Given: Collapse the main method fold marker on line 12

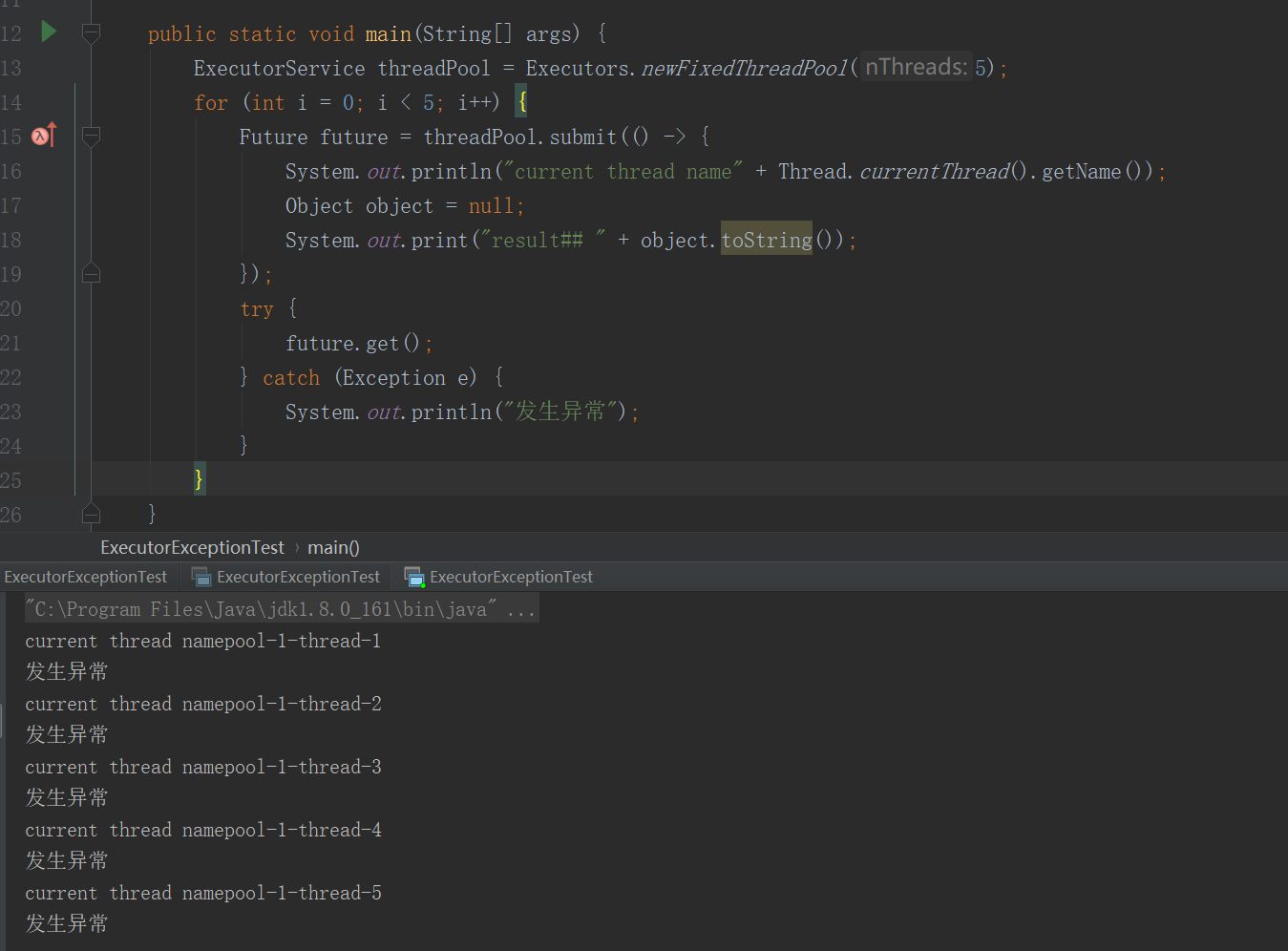Looking at the screenshot, I should click(x=92, y=33).
